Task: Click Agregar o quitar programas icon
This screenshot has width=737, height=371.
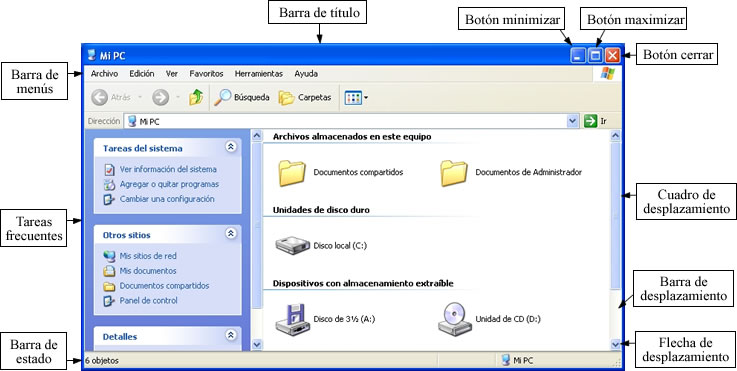Action: click(109, 184)
